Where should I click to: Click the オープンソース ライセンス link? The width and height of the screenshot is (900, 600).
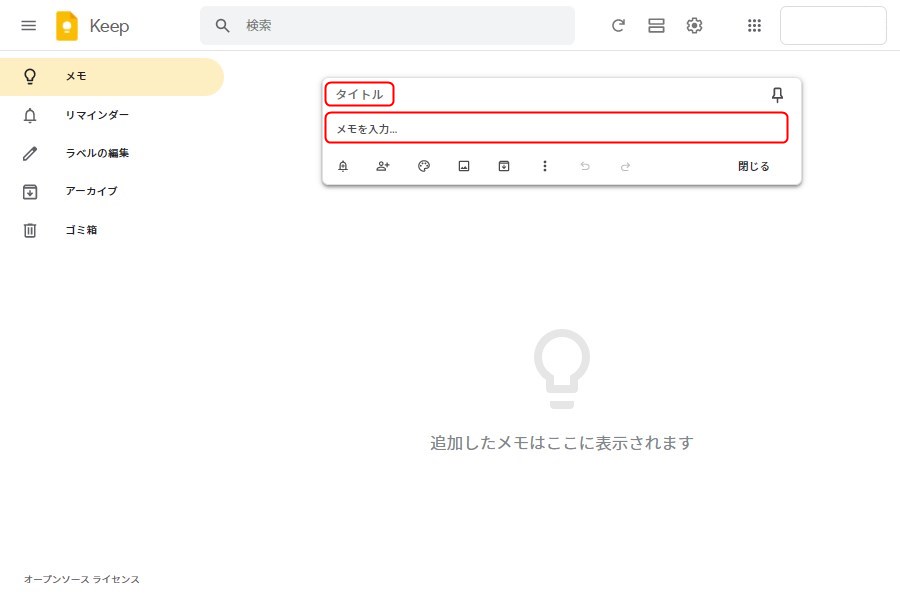pyautogui.click(x=82, y=579)
